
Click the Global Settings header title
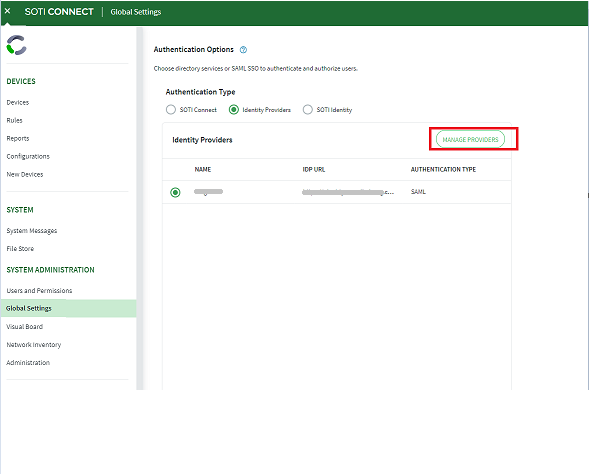pos(136,12)
